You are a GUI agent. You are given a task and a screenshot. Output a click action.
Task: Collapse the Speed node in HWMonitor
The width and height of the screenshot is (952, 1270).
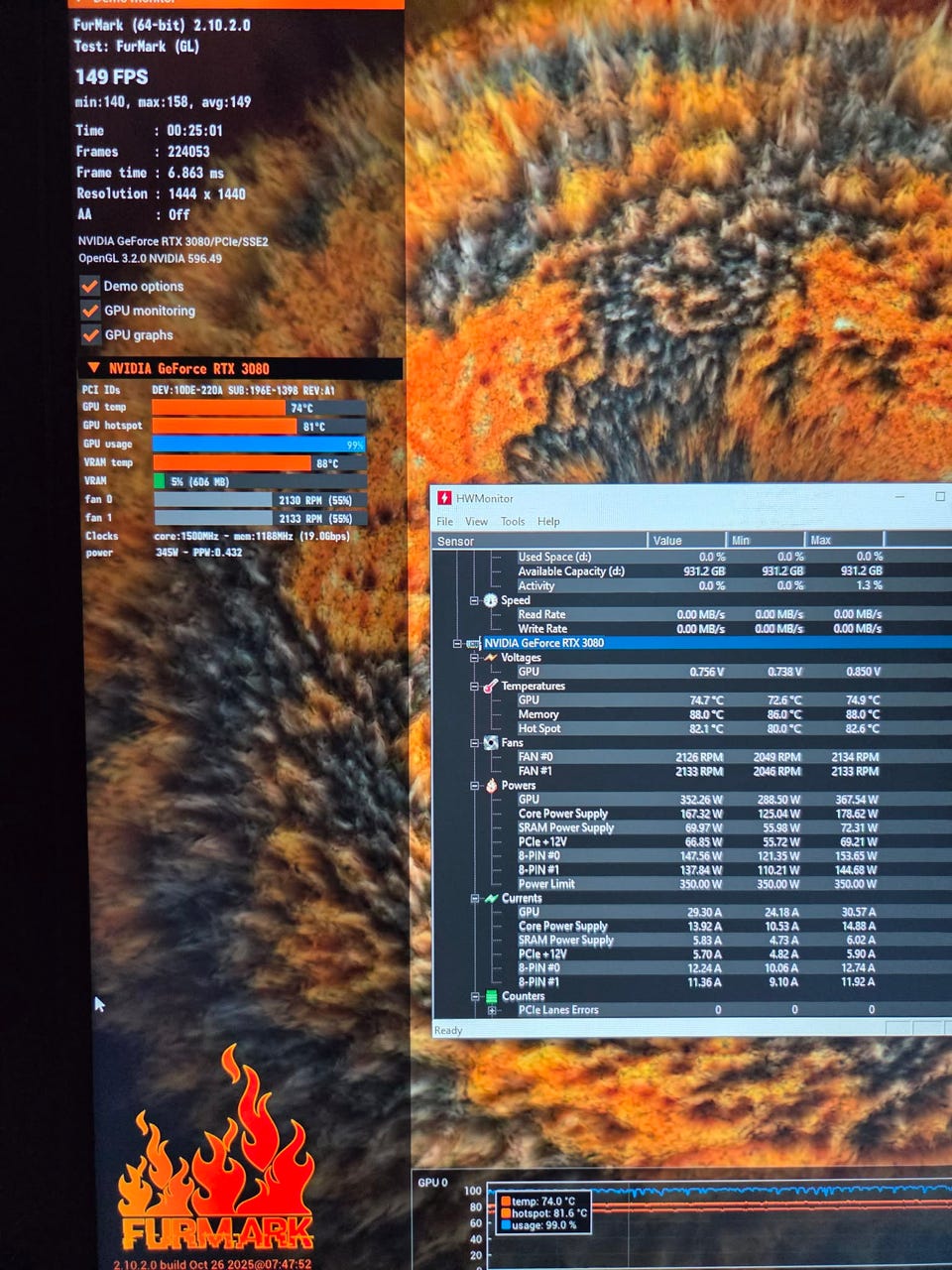(475, 600)
